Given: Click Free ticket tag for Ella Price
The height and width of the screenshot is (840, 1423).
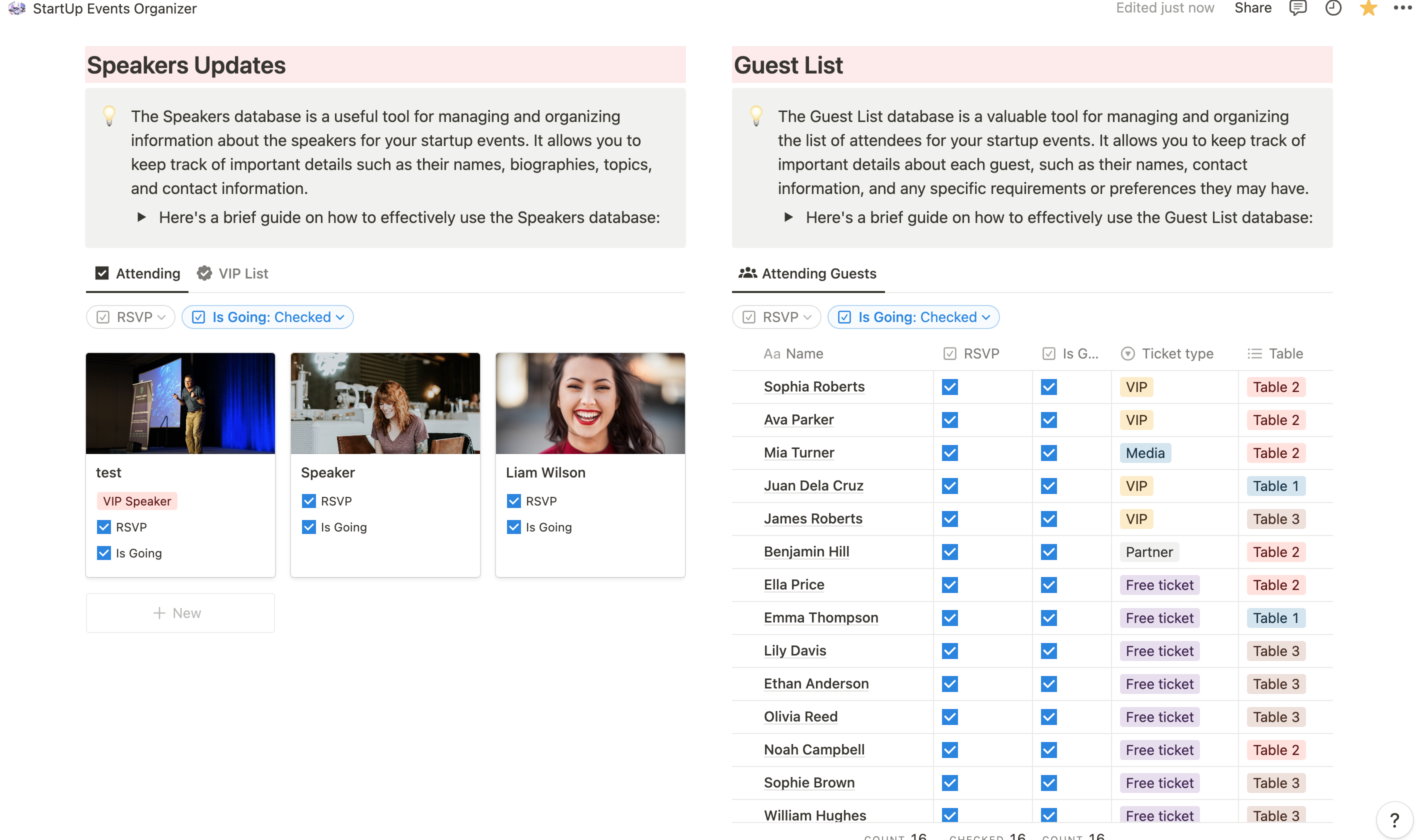Looking at the screenshot, I should point(1159,585).
